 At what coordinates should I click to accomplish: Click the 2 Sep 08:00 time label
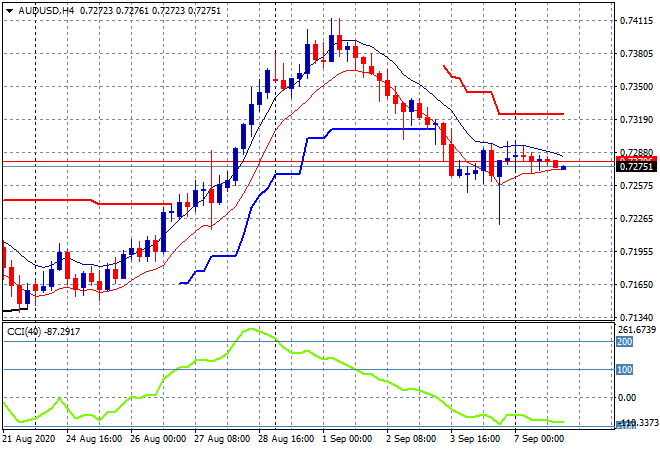pos(411,439)
